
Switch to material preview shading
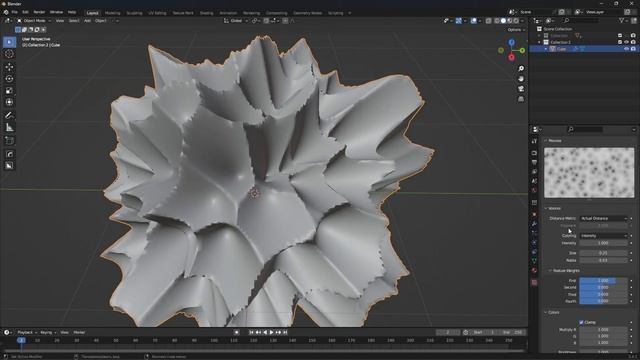(510, 20)
